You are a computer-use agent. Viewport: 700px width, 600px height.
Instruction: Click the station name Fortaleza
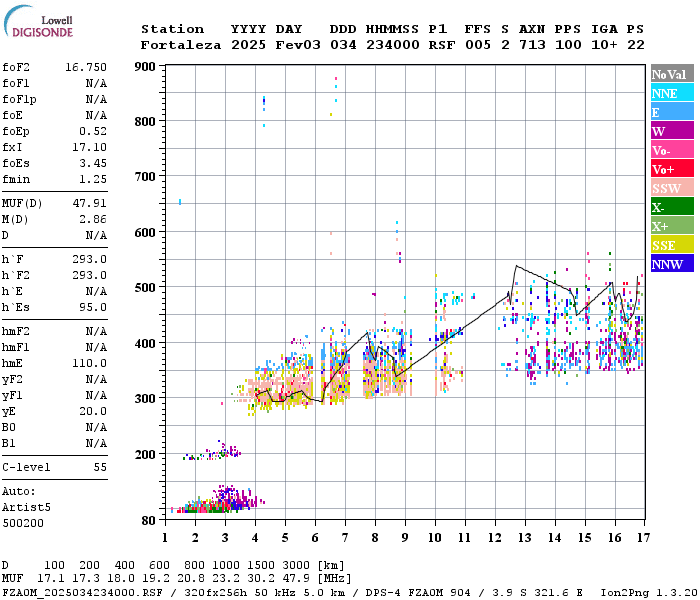(x=181, y=45)
